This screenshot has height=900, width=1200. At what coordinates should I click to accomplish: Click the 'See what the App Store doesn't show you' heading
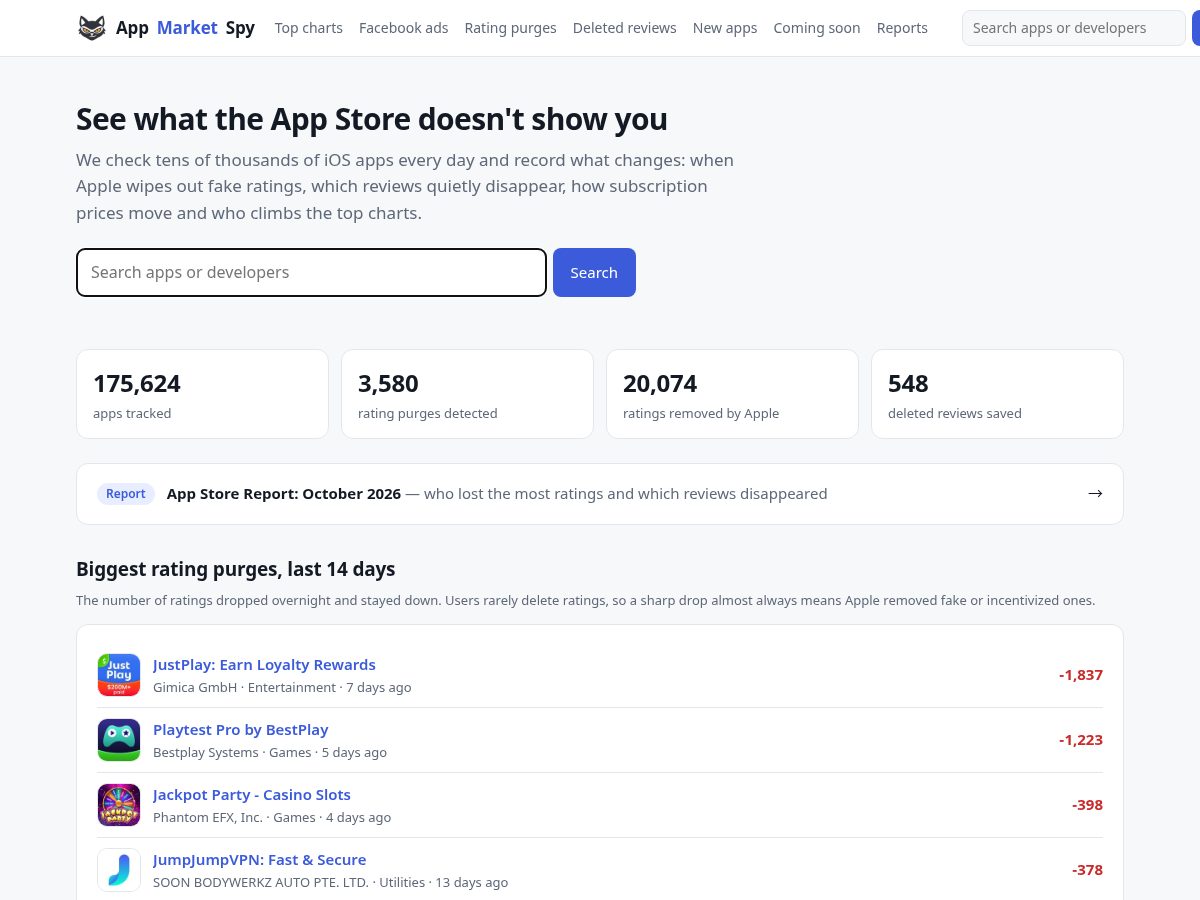coord(372,119)
